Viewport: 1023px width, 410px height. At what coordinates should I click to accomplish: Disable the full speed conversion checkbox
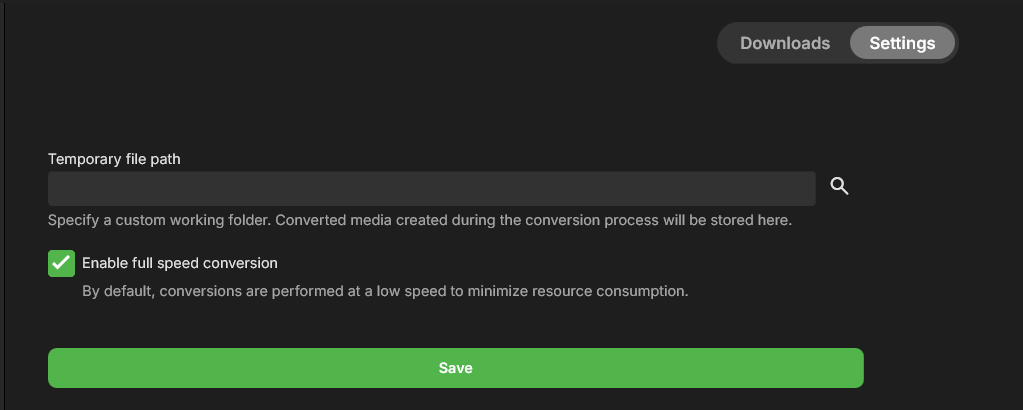(62, 263)
